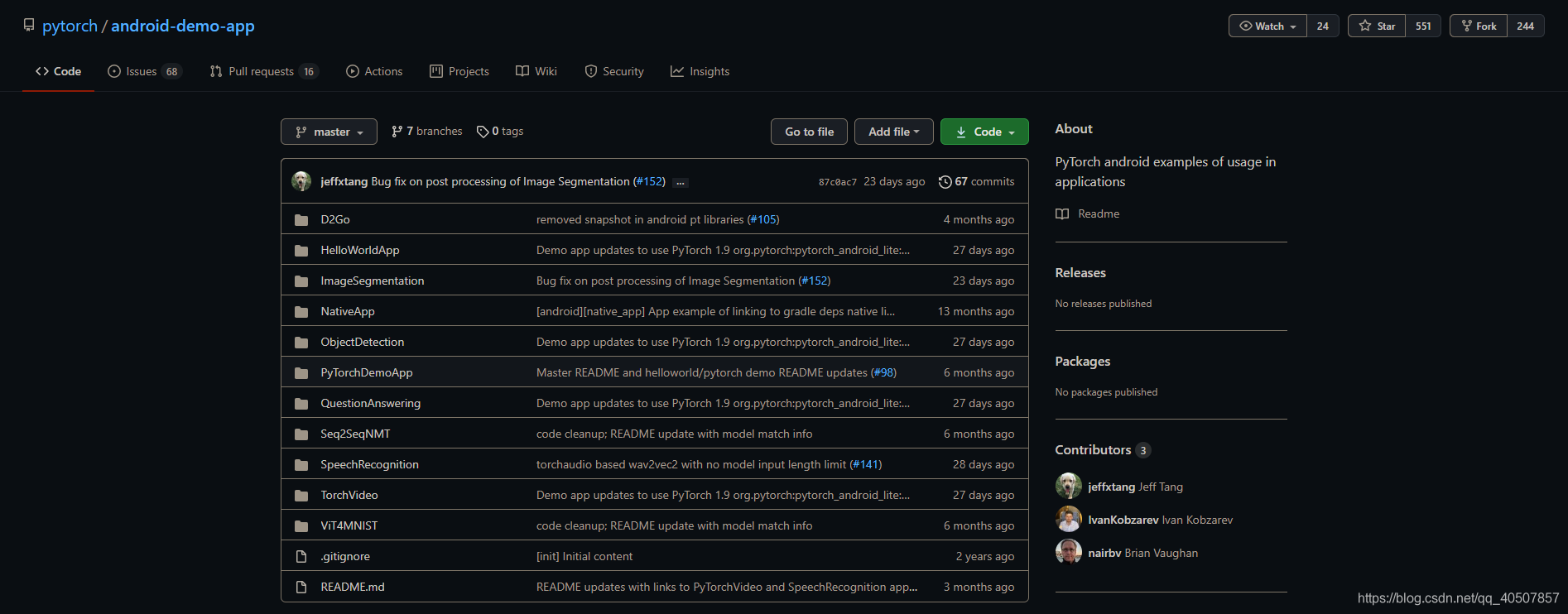Click the TorchVideo folder icon
Viewport: 1568px width, 614px height.
click(x=301, y=495)
